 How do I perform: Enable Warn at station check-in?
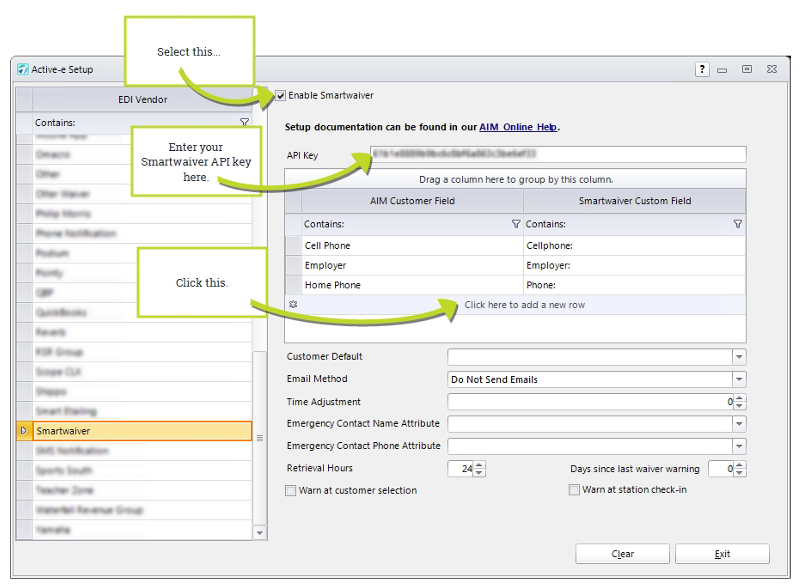574,490
